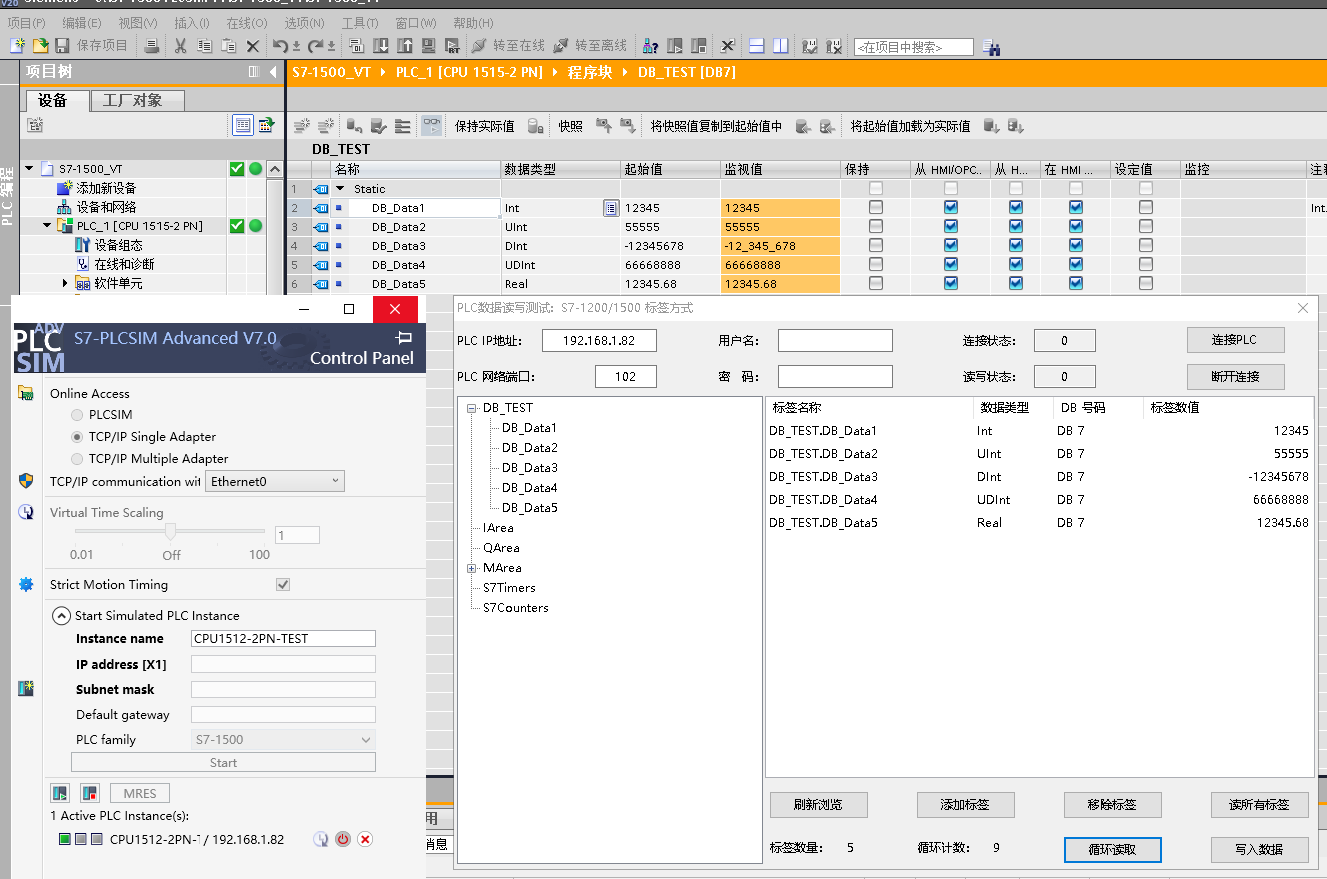Switch to the 工厂对象 tab
This screenshot has height=879, width=1327.
point(138,100)
